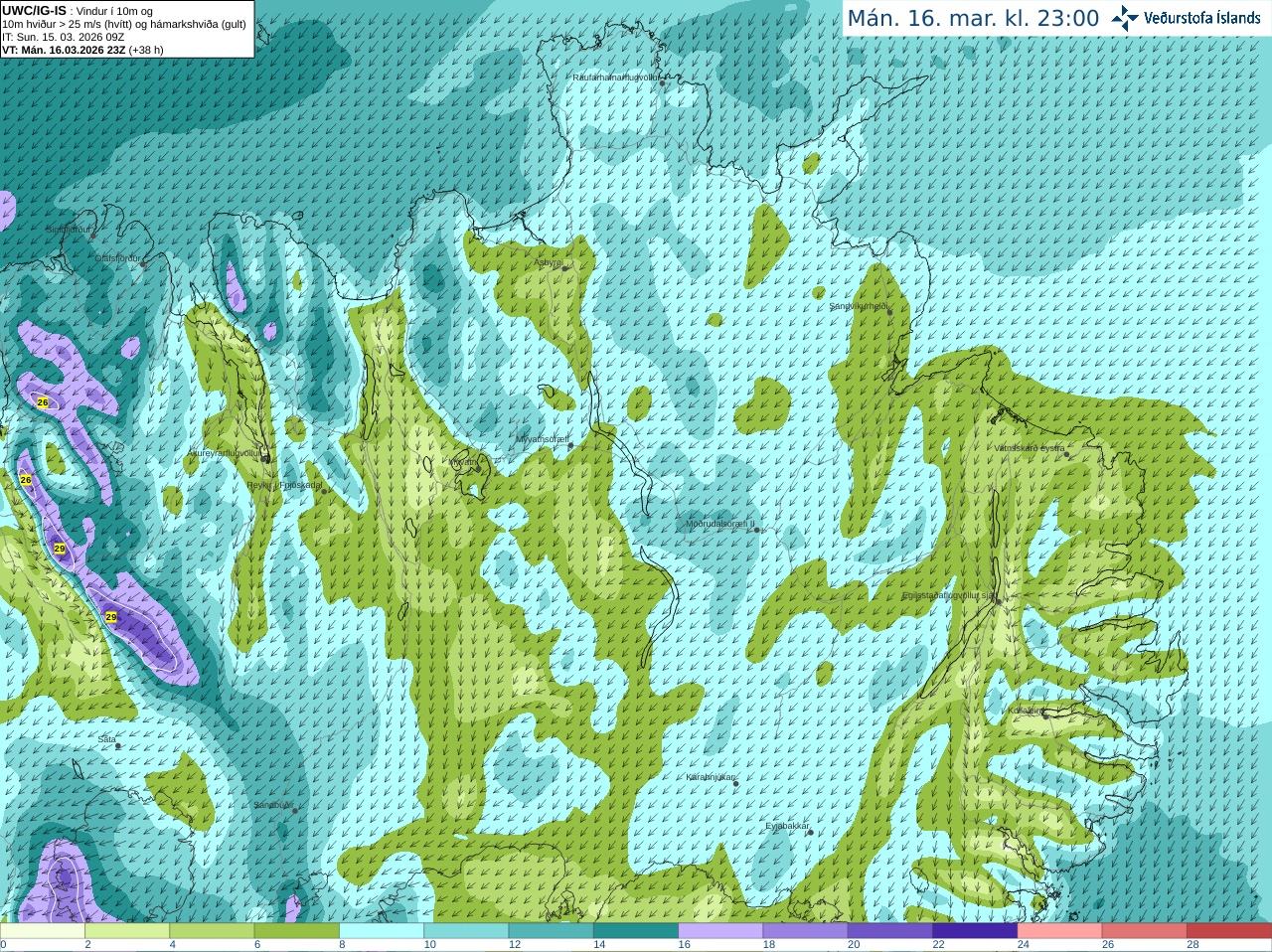Image resolution: width=1272 pixels, height=952 pixels.
Task: Click the IT: Sun. 15. 03. 2026 09Z line
Action: (63, 37)
